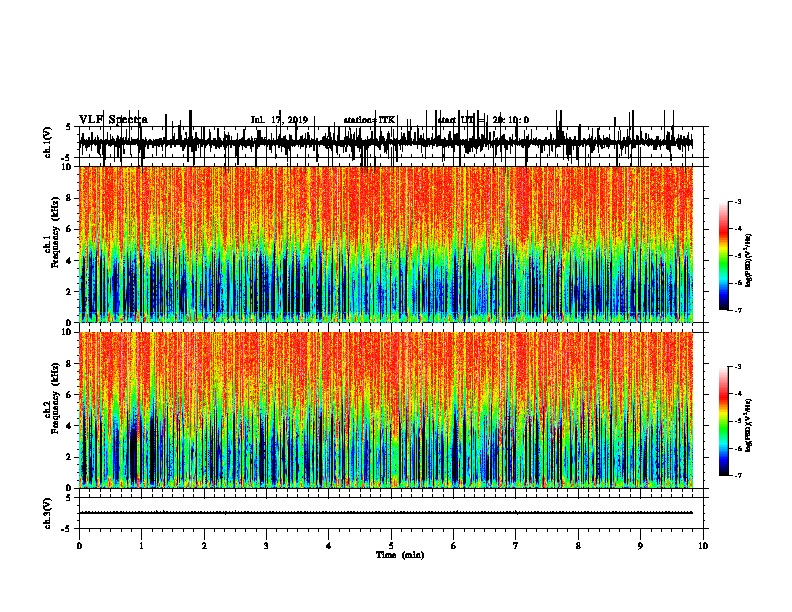Click the '-7' tick on ch.1 color bar
792x612 pixels.
[737, 310]
